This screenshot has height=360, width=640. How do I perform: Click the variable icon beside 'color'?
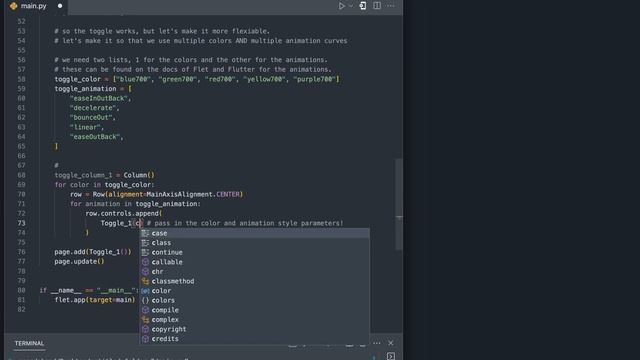145,291
